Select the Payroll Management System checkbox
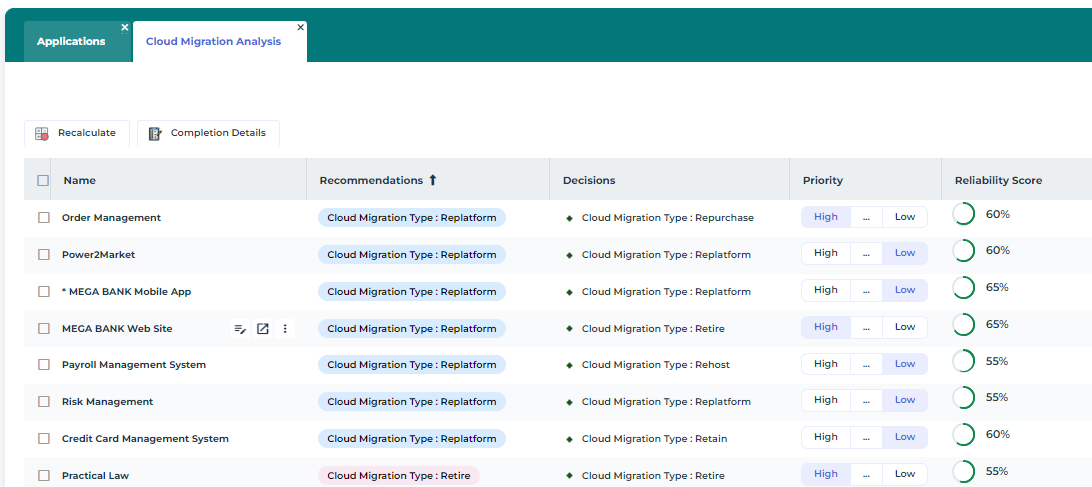Image resolution: width=1092 pixels, height=487 pixels. 44,365
